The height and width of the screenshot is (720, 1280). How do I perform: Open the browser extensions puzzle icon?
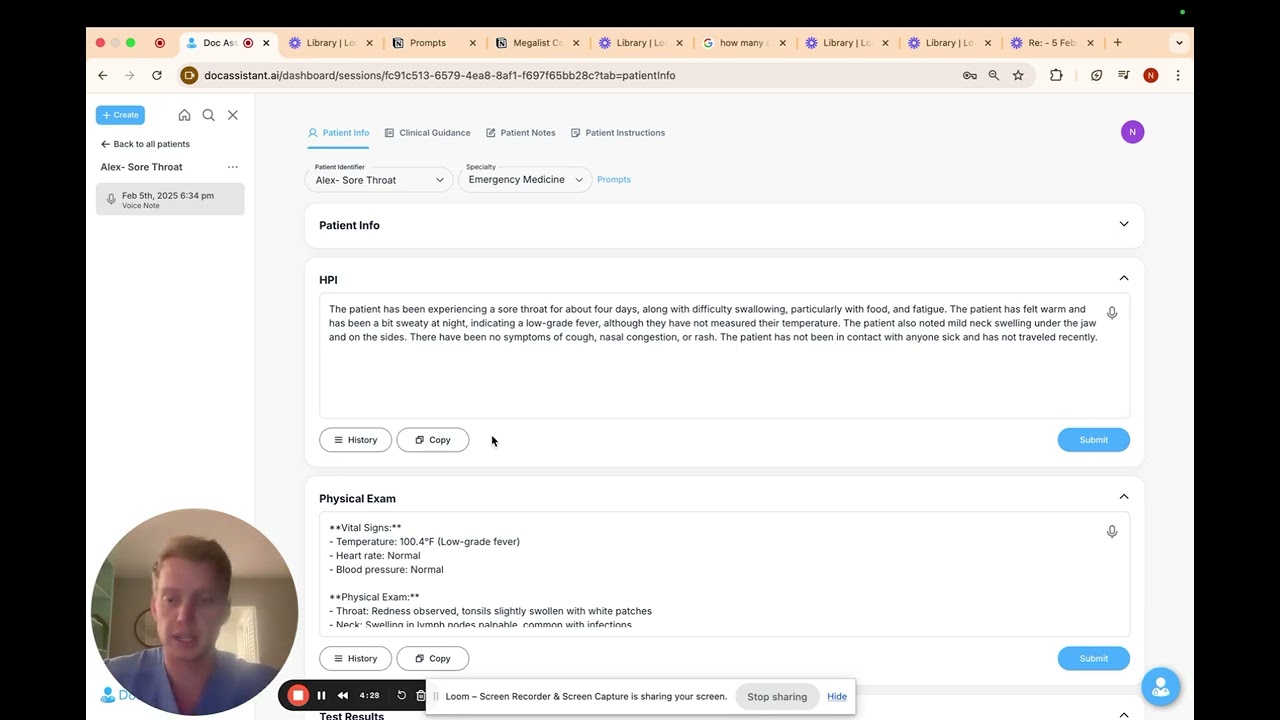[x=1056, y=75]
